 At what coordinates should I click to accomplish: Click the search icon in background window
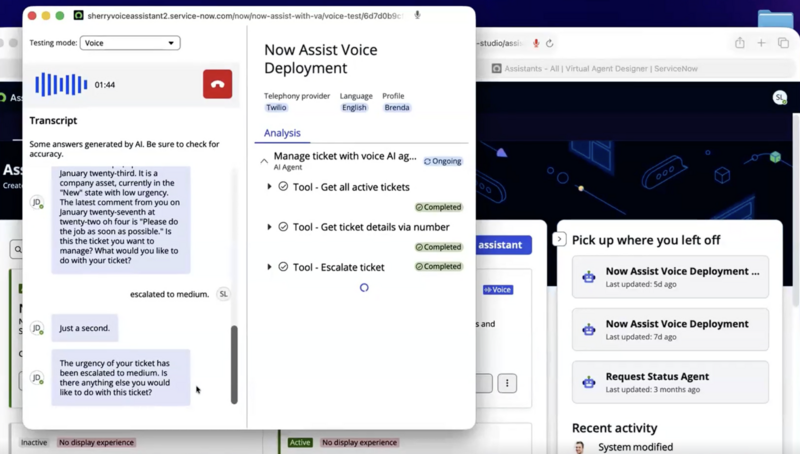(x=18, y=249)
